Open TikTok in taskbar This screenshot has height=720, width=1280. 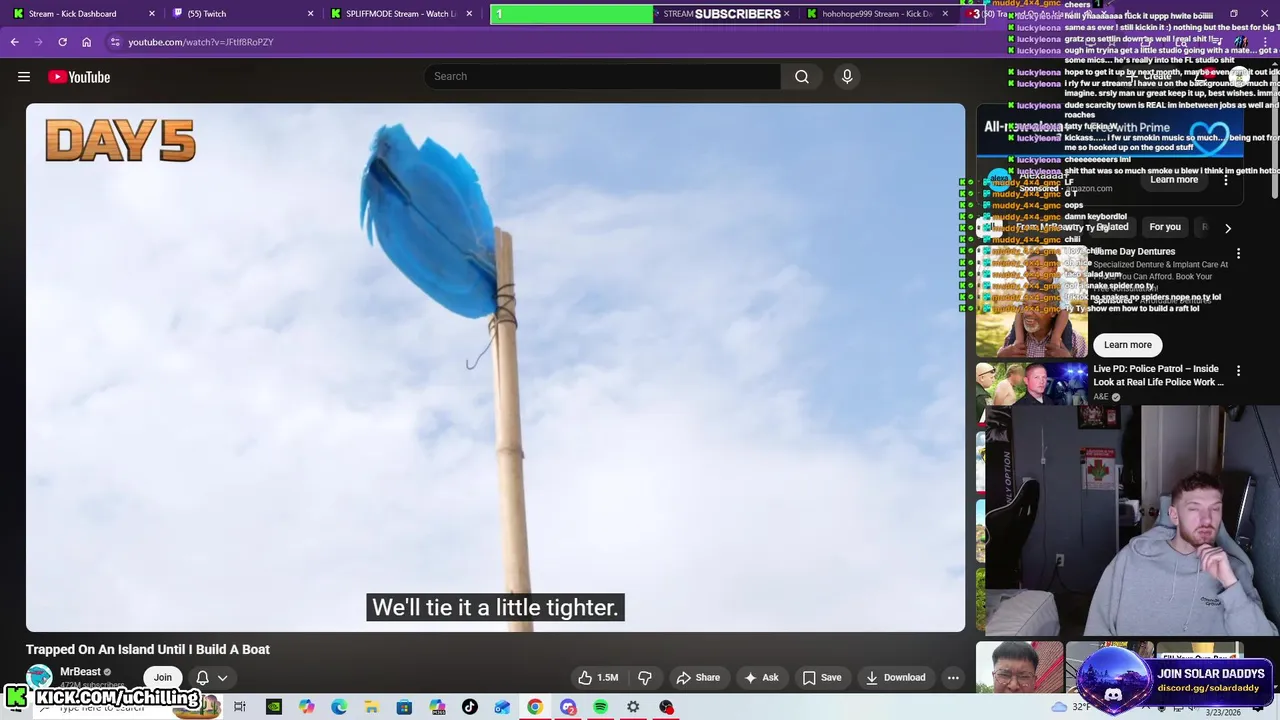coord(470,707)
